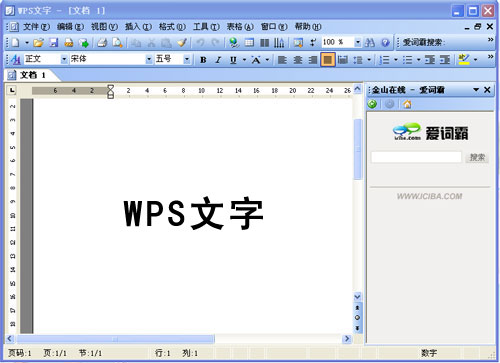Open the 五号 font size dropdown
Image resolution: width=500 pixels, height=363 pixels.
click(x=187, y=59)
